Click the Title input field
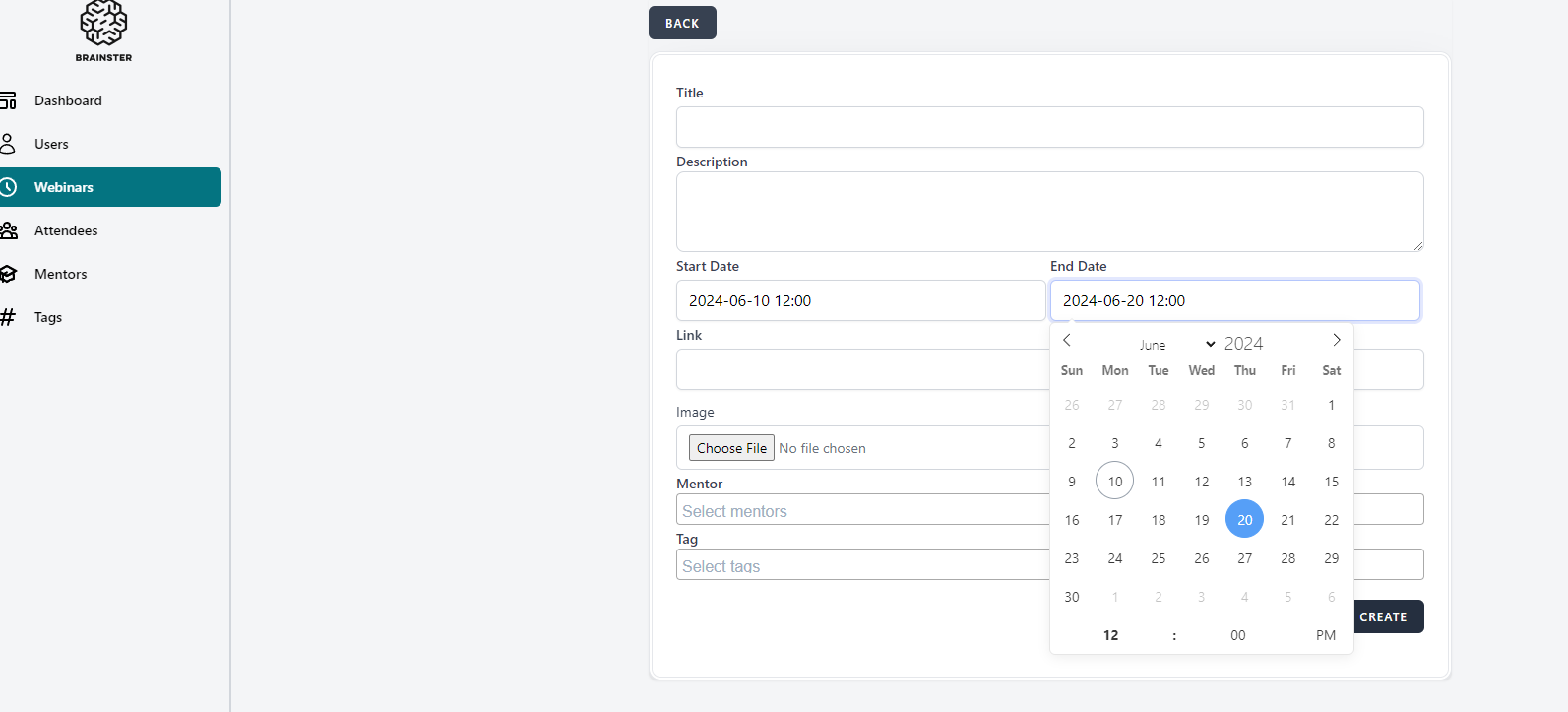This screenshot has width=1568, height=712. [x=1049, y=127]
